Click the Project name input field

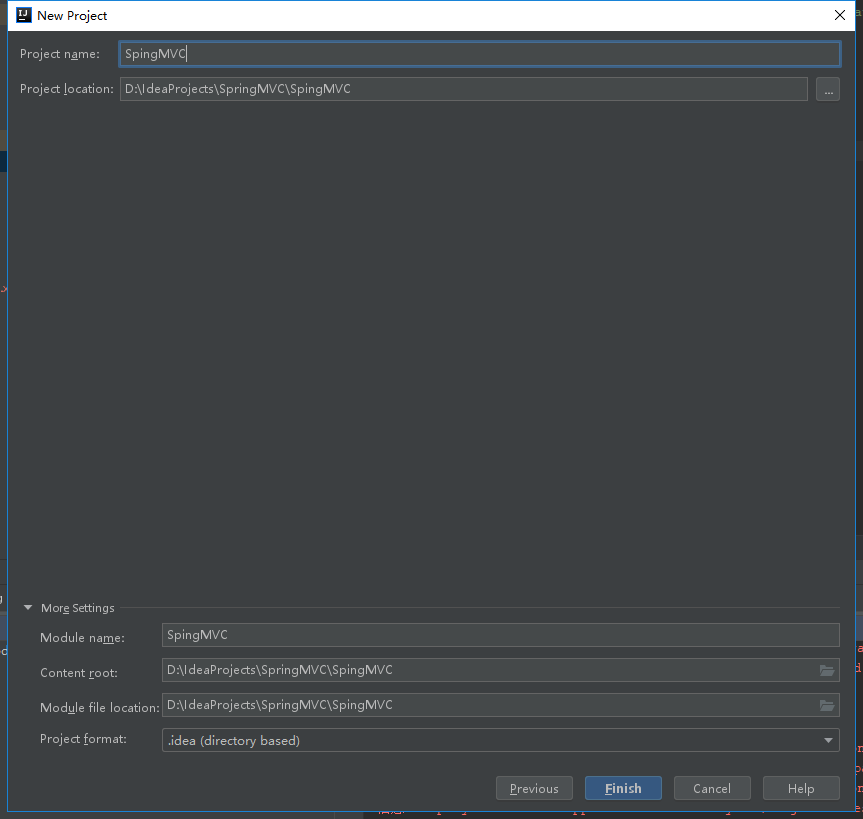[x=479, y=54]
